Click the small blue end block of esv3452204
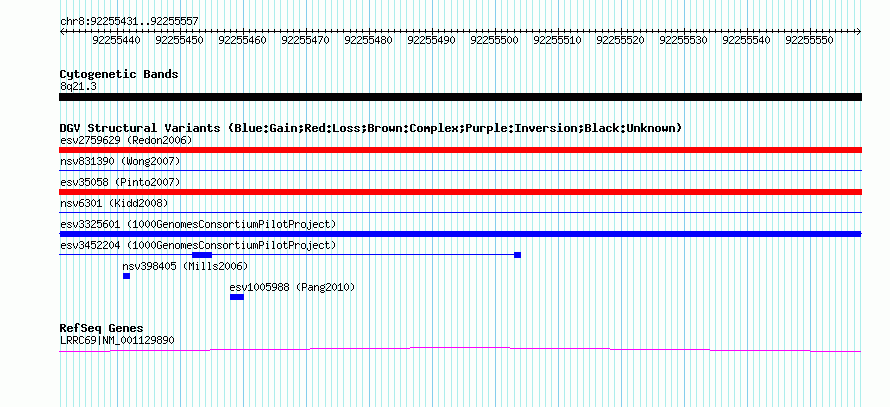 pyautogui.click(x=517, y=255)
